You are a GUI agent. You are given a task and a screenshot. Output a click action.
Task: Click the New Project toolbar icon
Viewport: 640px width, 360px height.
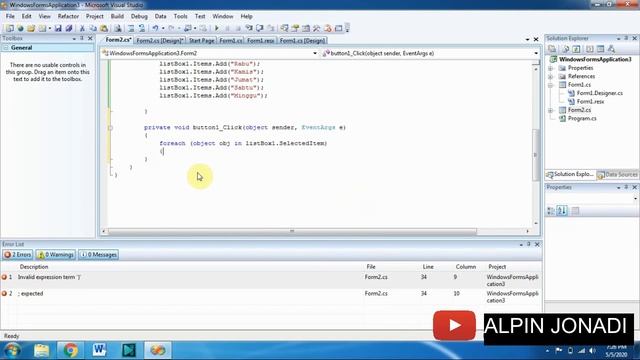click(9, 28)
